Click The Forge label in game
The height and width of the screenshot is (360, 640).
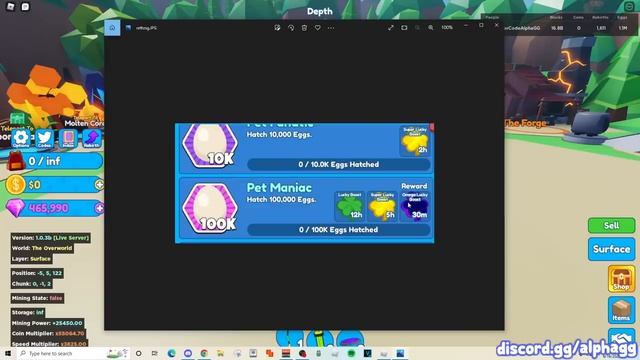pos(526,123)
